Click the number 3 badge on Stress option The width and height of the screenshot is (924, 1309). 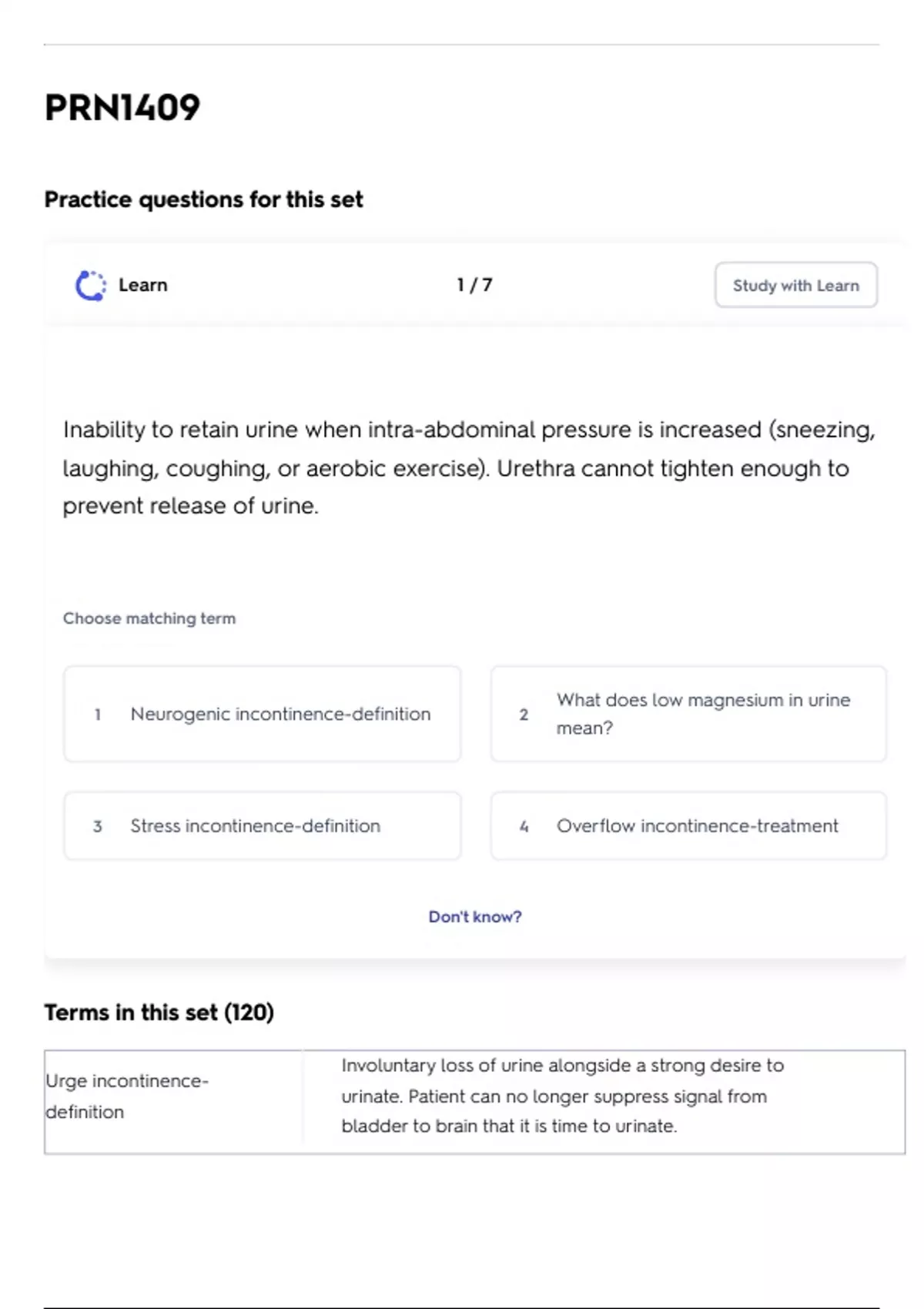(98, 826)
